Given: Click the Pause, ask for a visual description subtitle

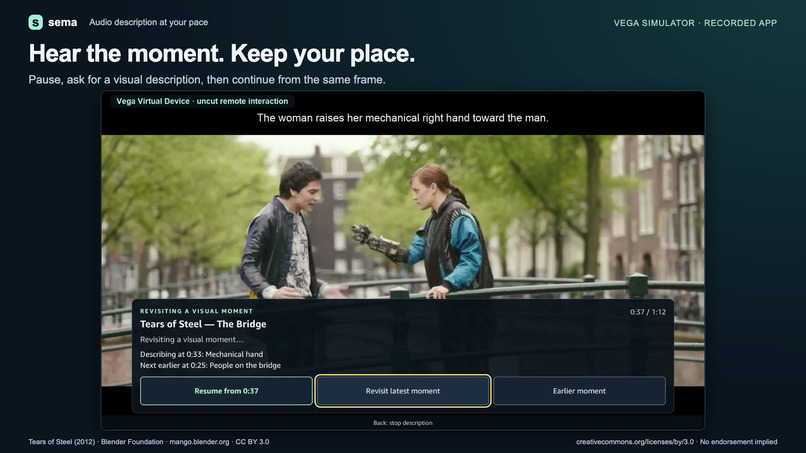Looking at the screenshot, I should pos(207,80).
